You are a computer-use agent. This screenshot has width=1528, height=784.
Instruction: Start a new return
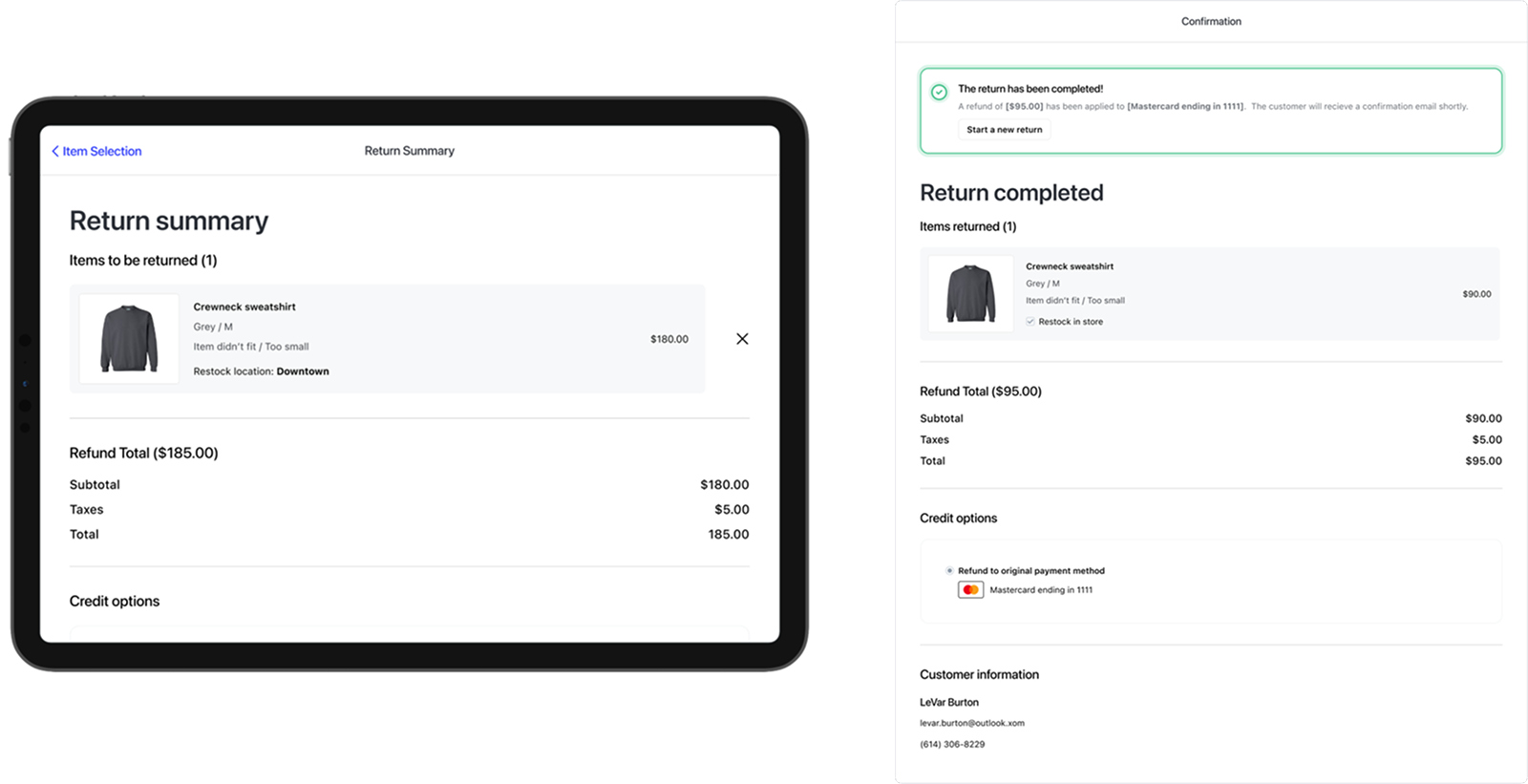[x=1004, y=130]
